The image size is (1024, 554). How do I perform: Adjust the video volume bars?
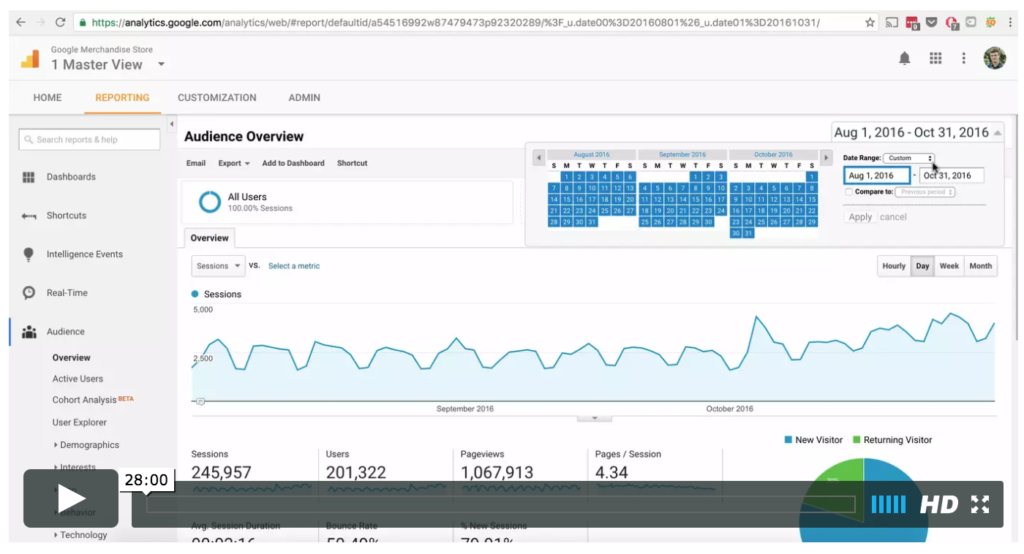[x=888, y=504]
